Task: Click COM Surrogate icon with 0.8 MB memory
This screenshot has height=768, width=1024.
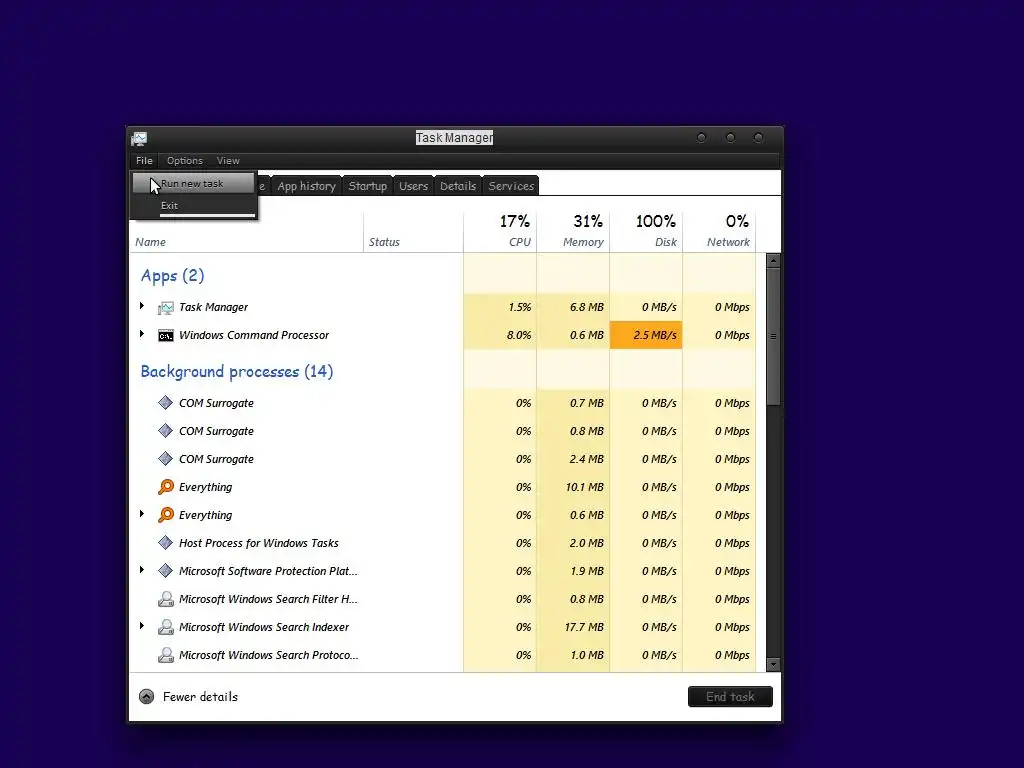Action: 166,431
